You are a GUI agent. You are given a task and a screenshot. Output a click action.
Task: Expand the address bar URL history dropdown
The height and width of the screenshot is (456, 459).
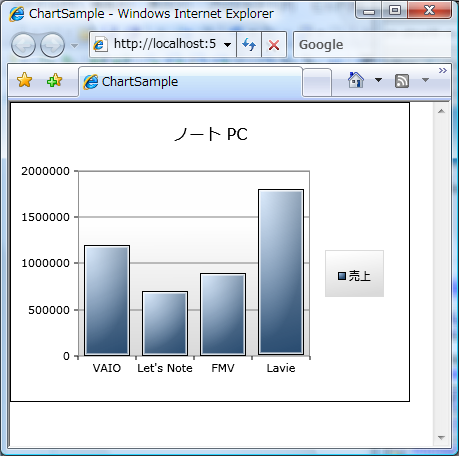[228, 45]
